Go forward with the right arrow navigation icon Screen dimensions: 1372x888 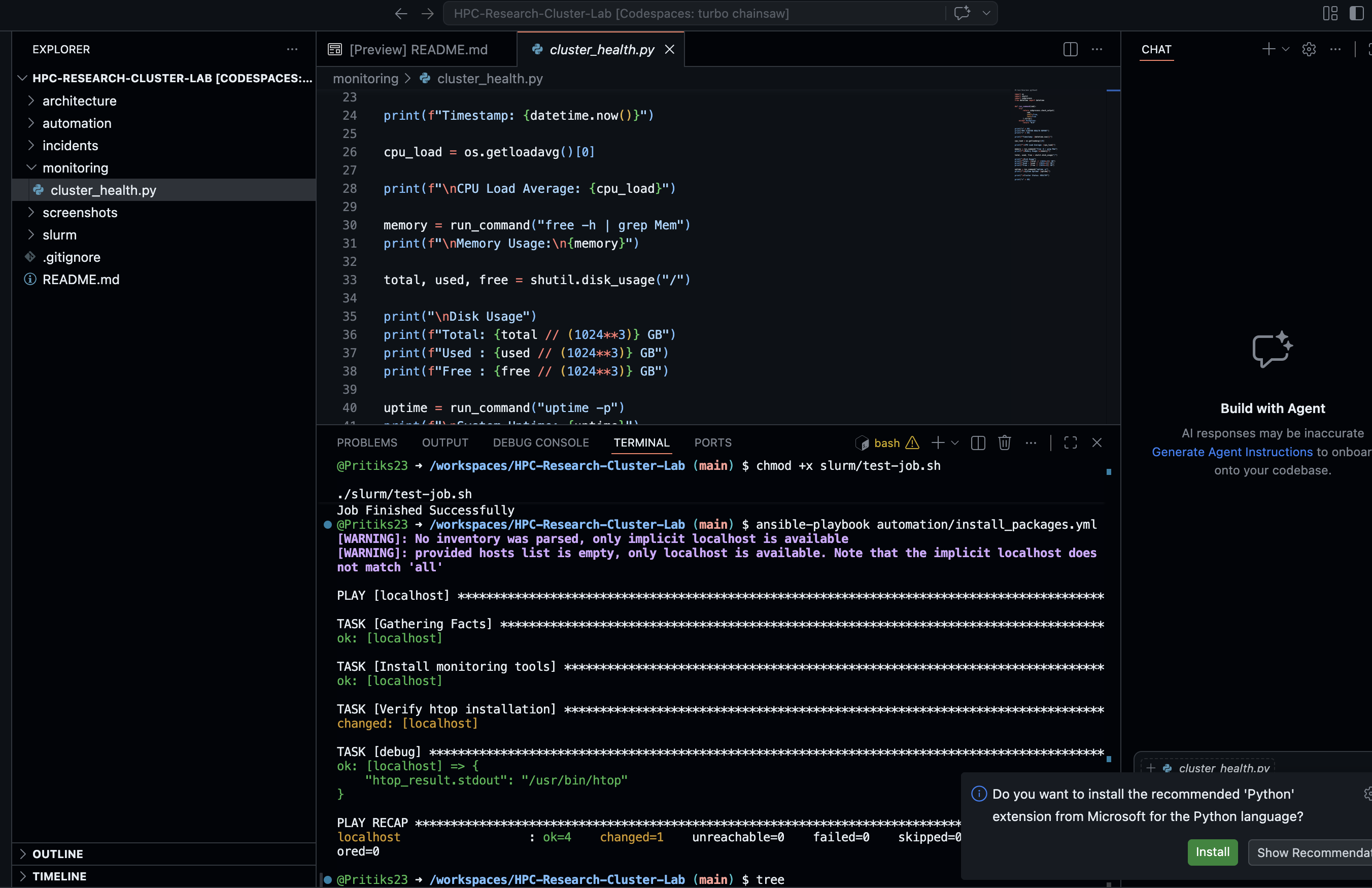tap(427, 13)
